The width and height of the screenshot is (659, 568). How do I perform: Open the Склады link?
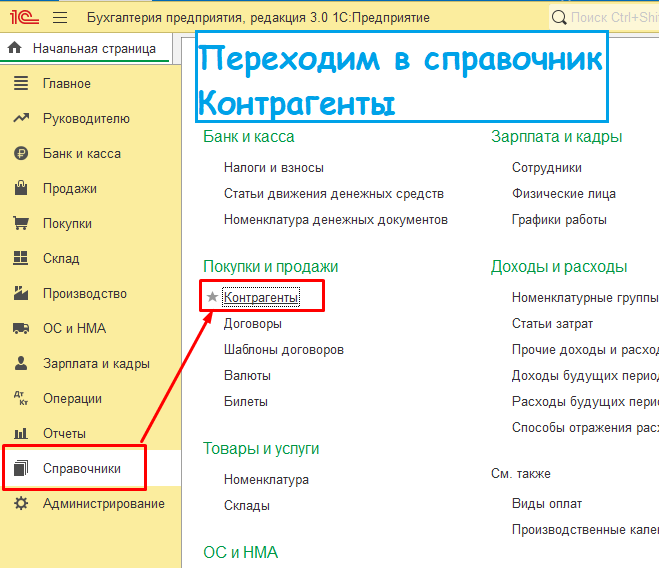point(247,505)
